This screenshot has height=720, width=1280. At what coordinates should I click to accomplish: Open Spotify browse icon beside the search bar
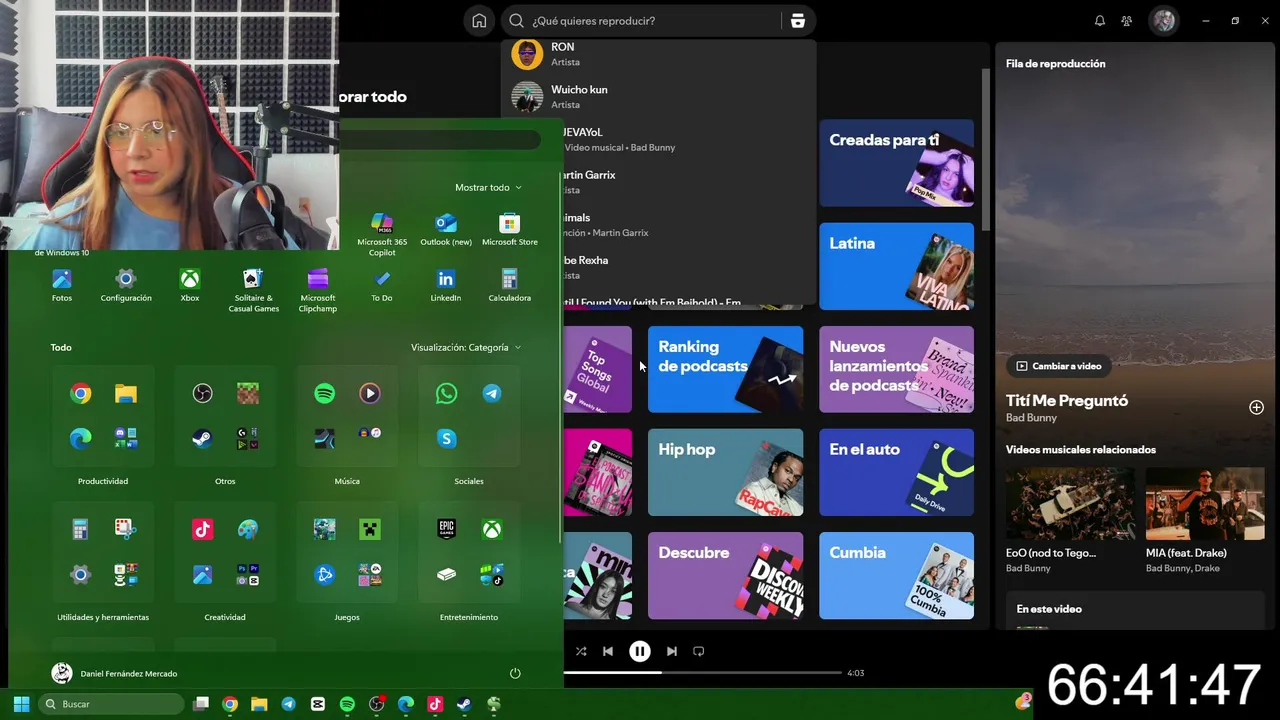(x=797, y=21)
